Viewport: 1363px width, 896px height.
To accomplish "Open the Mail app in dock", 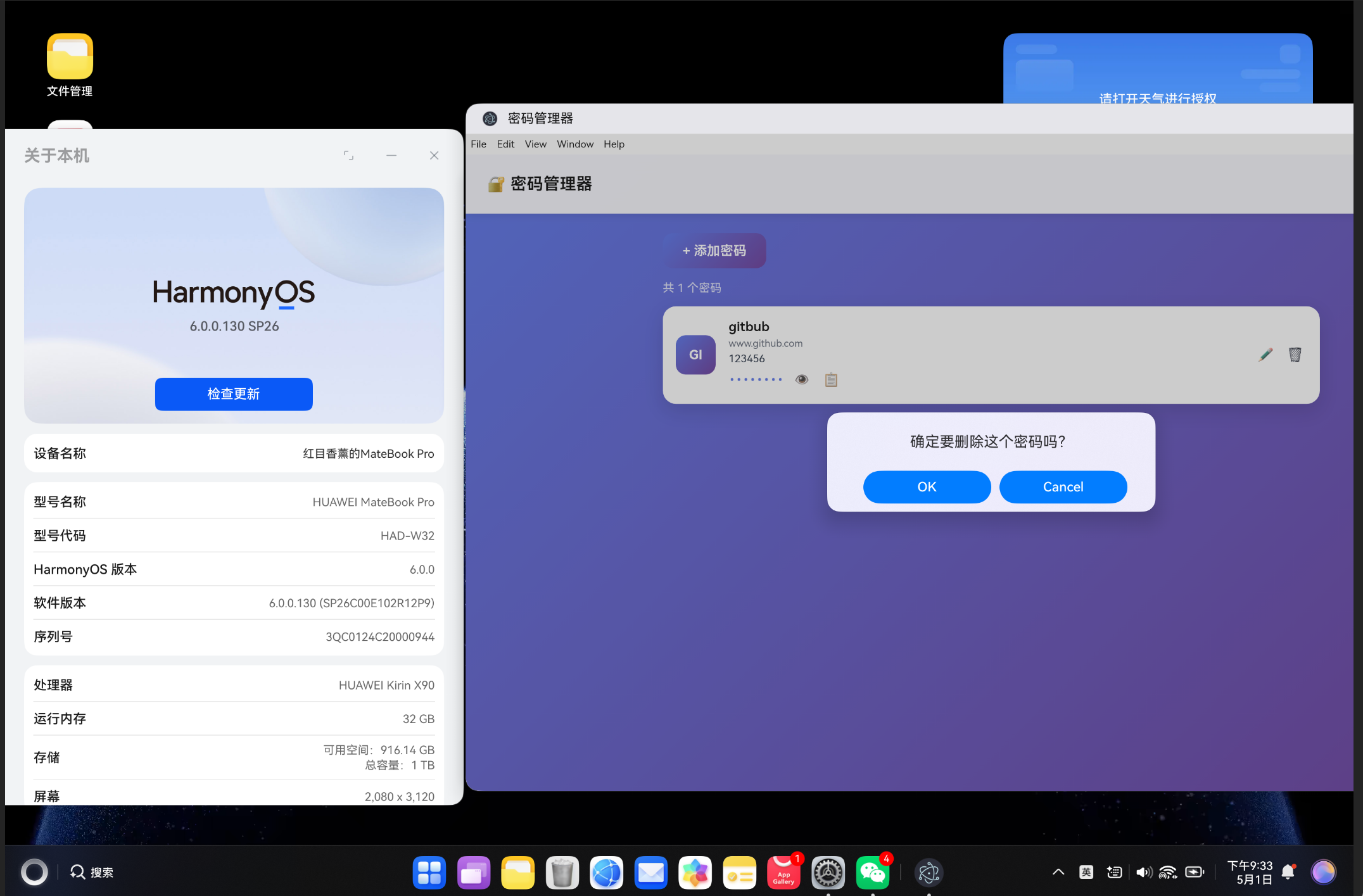I will click(650, 873).
